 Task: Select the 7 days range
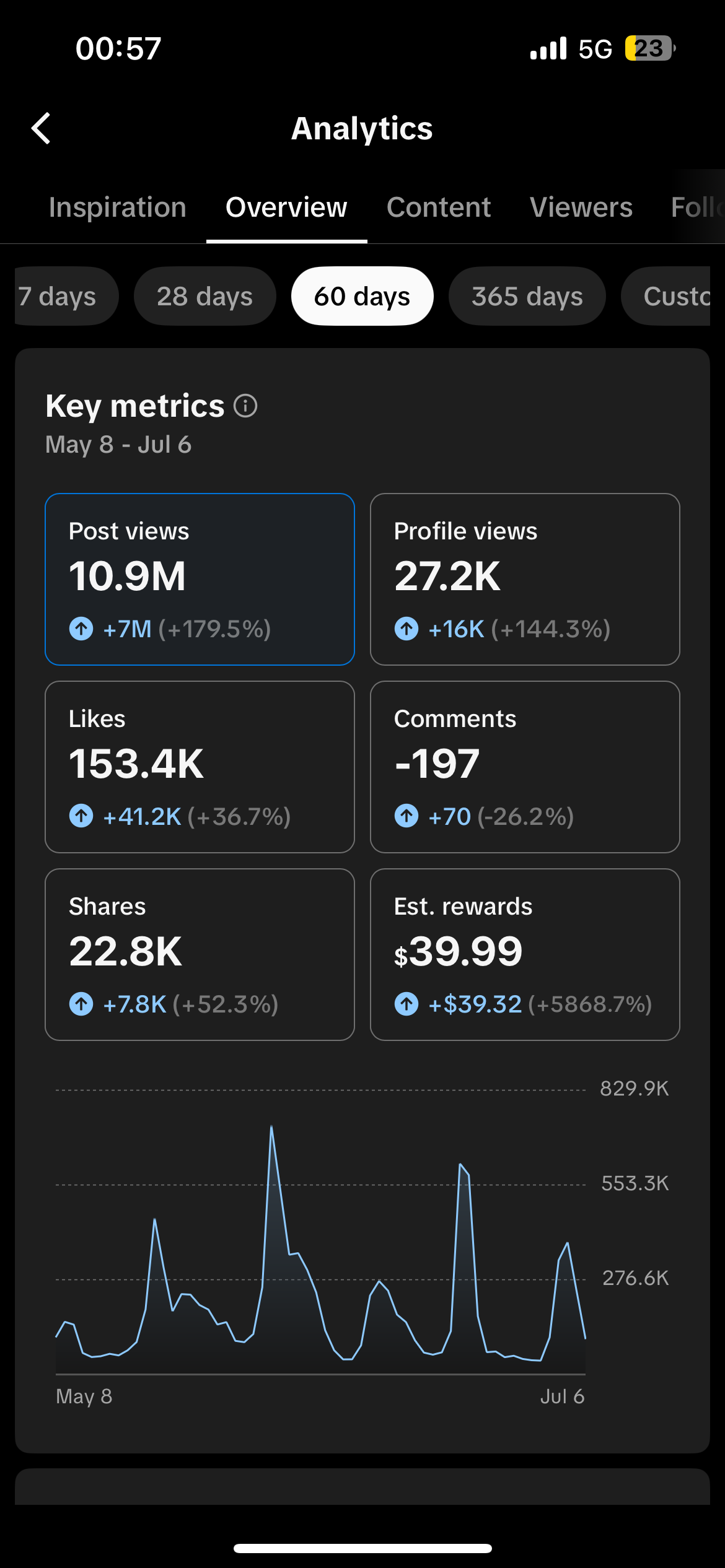click(66, 296)
